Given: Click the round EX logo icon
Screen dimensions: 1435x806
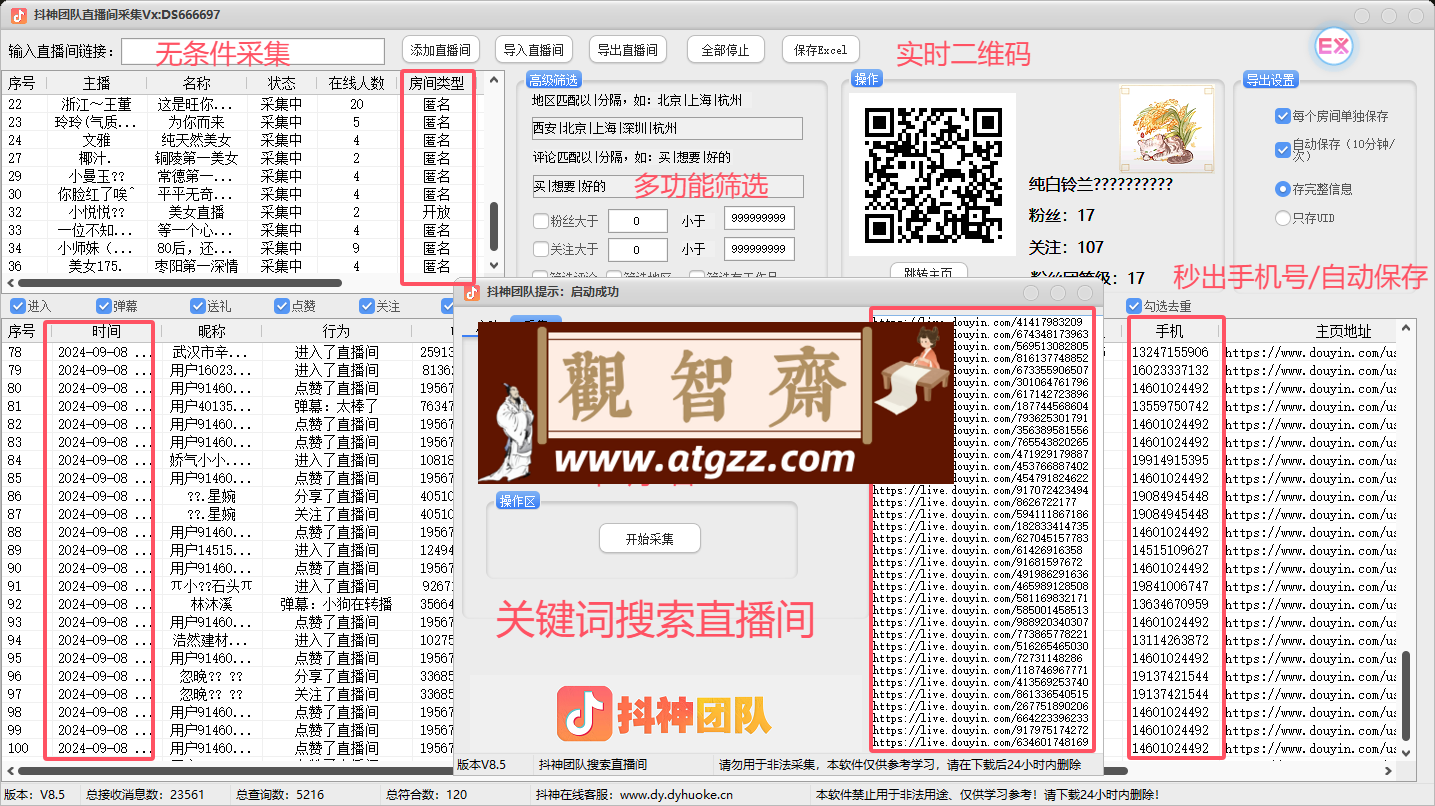Looking at the screenshot, I should tap(1334, 47).
